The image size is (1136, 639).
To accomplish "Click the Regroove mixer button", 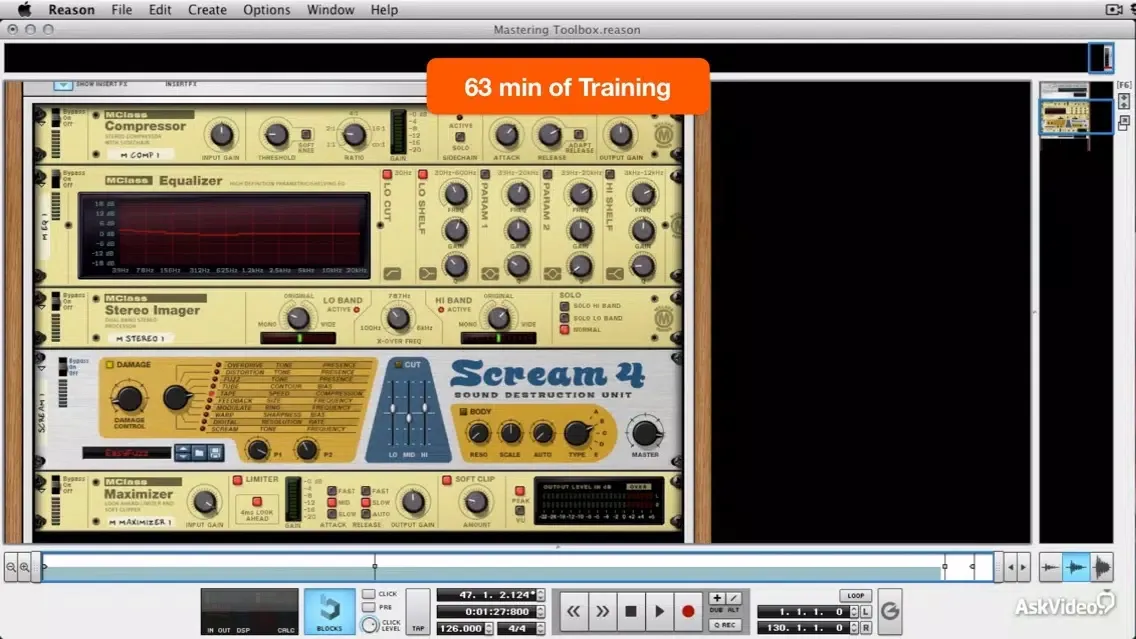I will 890,611.
